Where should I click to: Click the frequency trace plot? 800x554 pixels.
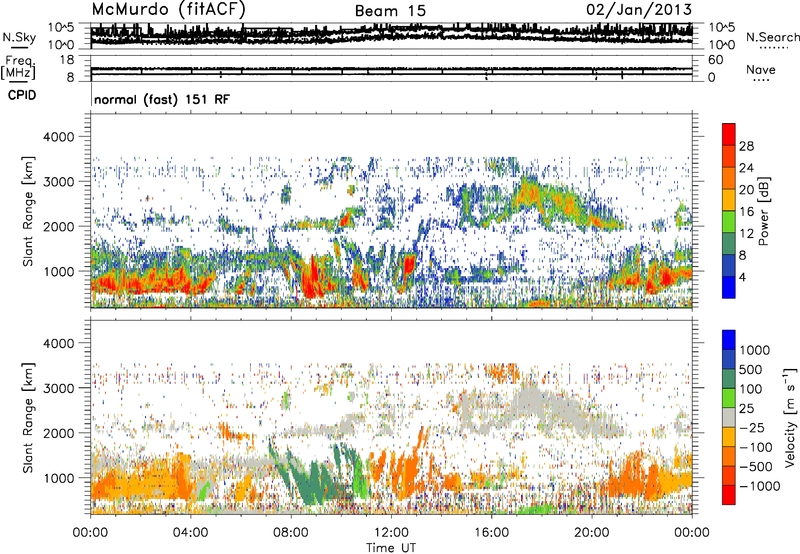[391, 68]
